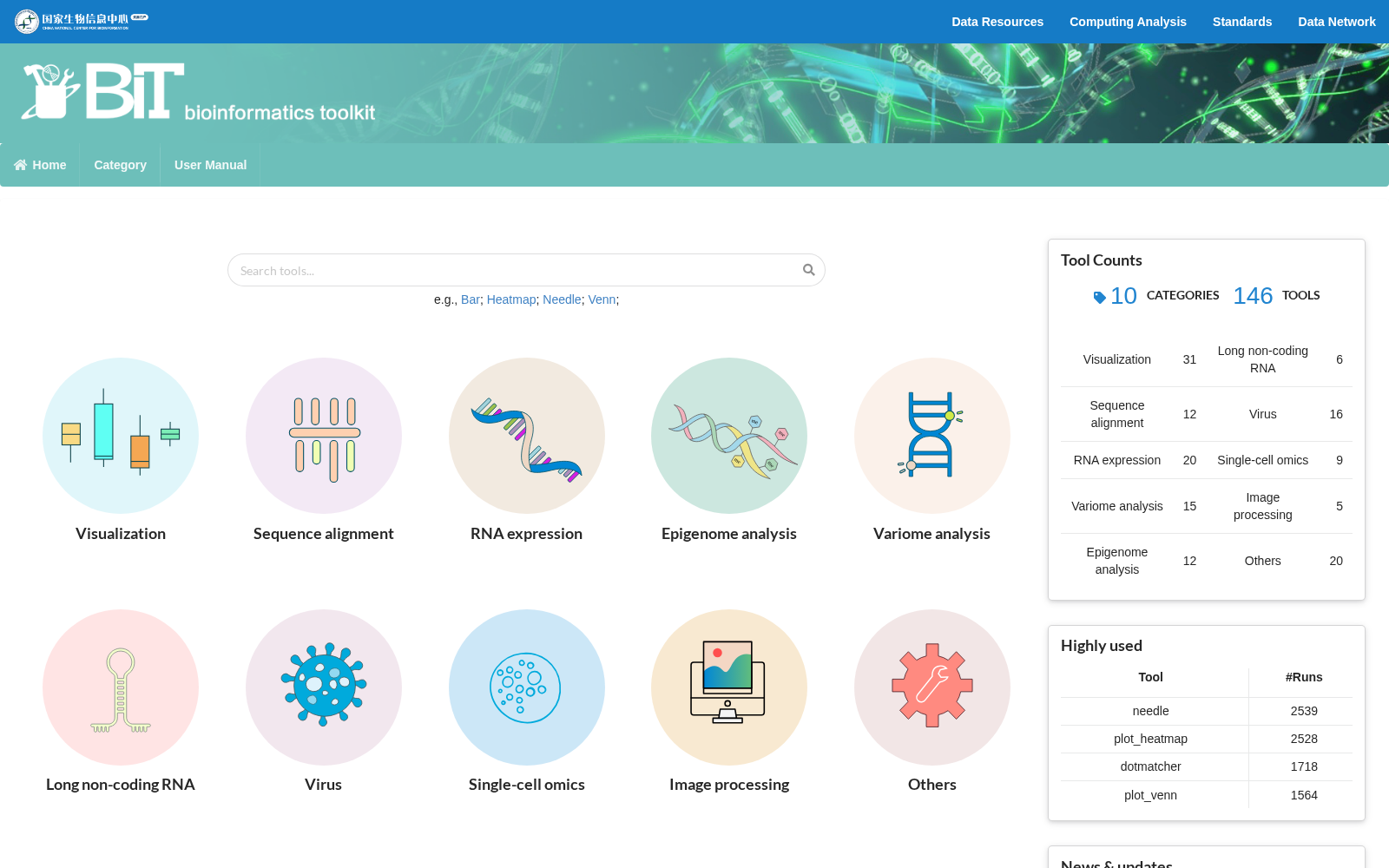This screenshot has width=1389, height=868.
Task: Select Epigenome analysis in Tool Counts table
Action: [1117, 561]
